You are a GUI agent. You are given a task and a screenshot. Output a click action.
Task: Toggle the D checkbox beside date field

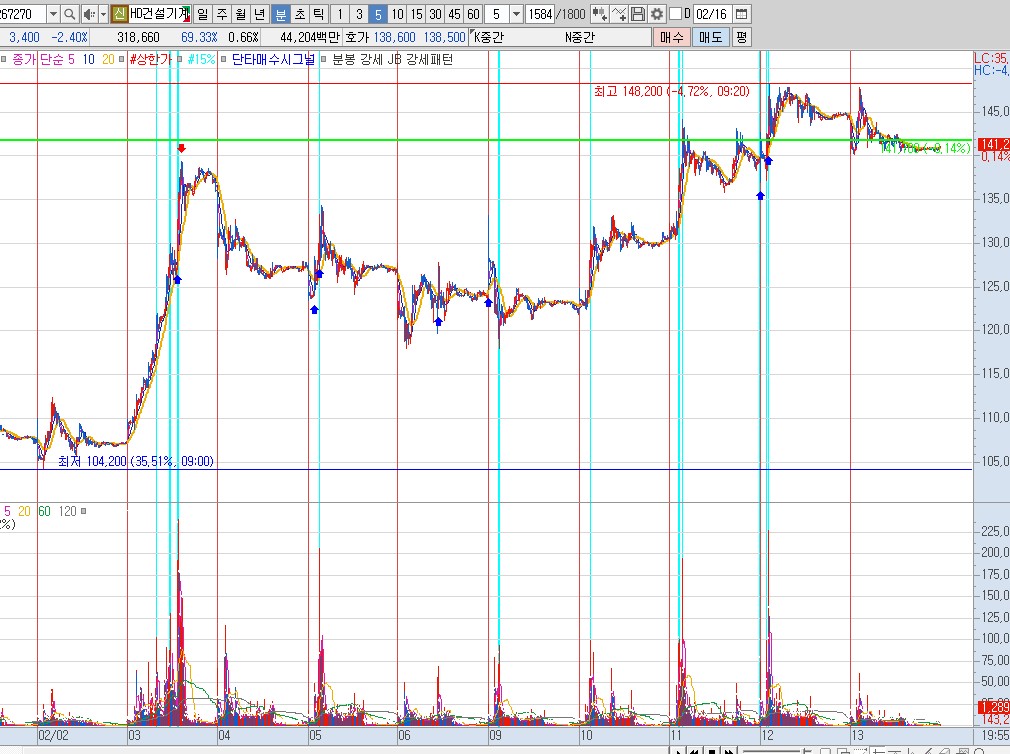(x=675, y=14)
